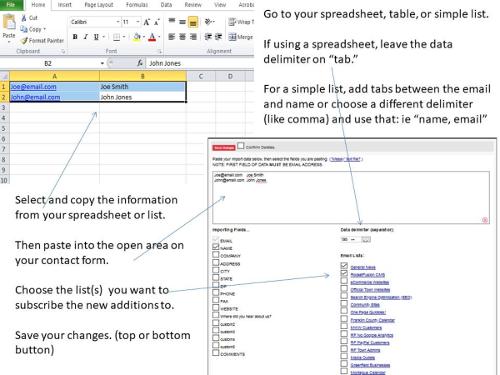Image resolution: width=500 pixels, height=375 pixels.
Task: Click the Copy icon in Clipboard group
Action: point(24,29)
